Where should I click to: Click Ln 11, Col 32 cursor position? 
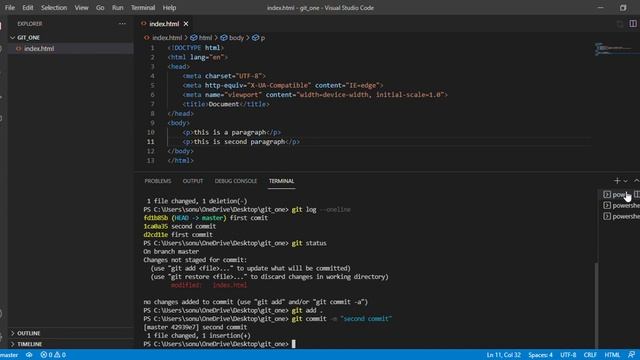point(503,355)
